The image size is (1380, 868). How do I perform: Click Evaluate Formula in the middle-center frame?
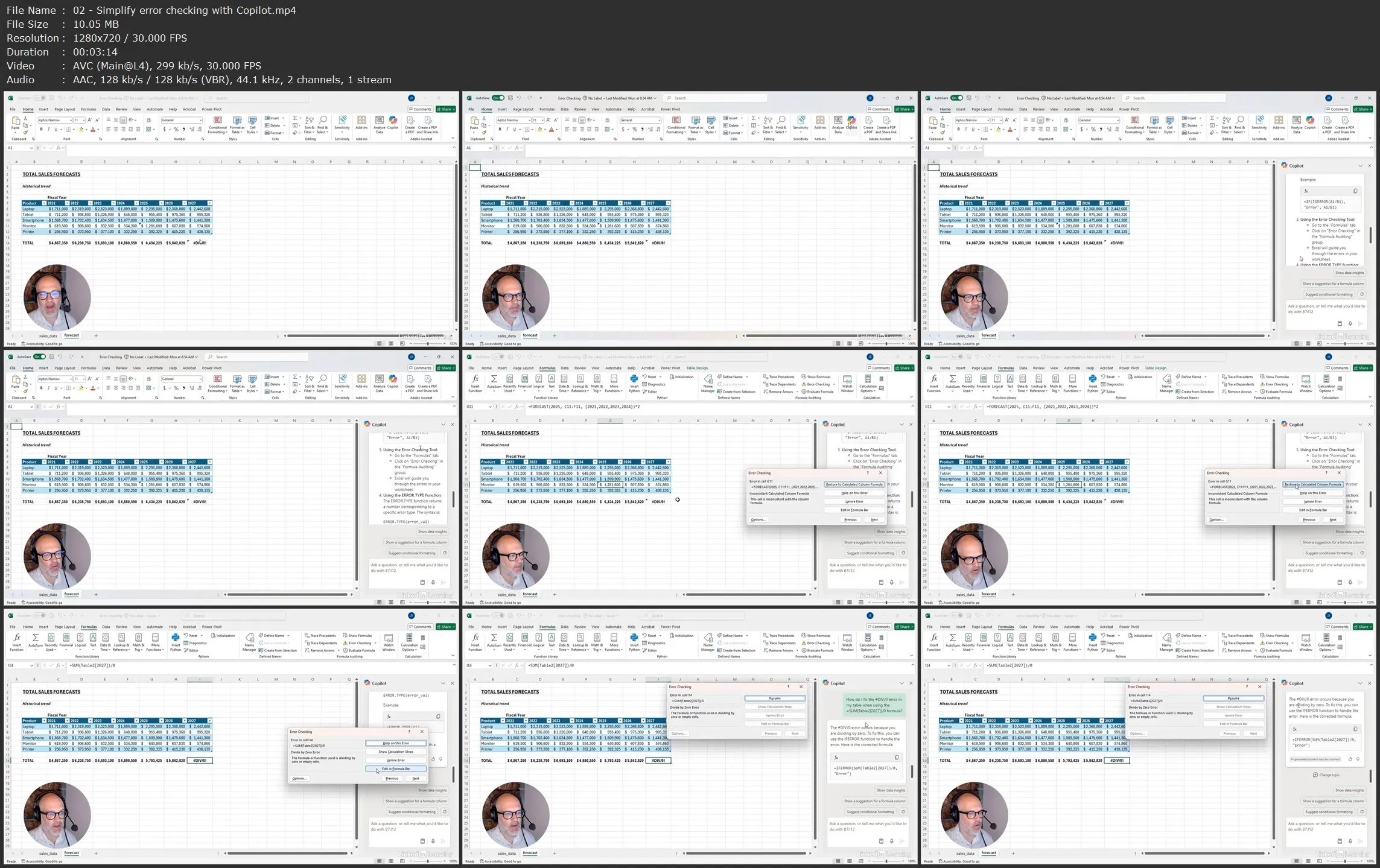click(x=817, y=391)
